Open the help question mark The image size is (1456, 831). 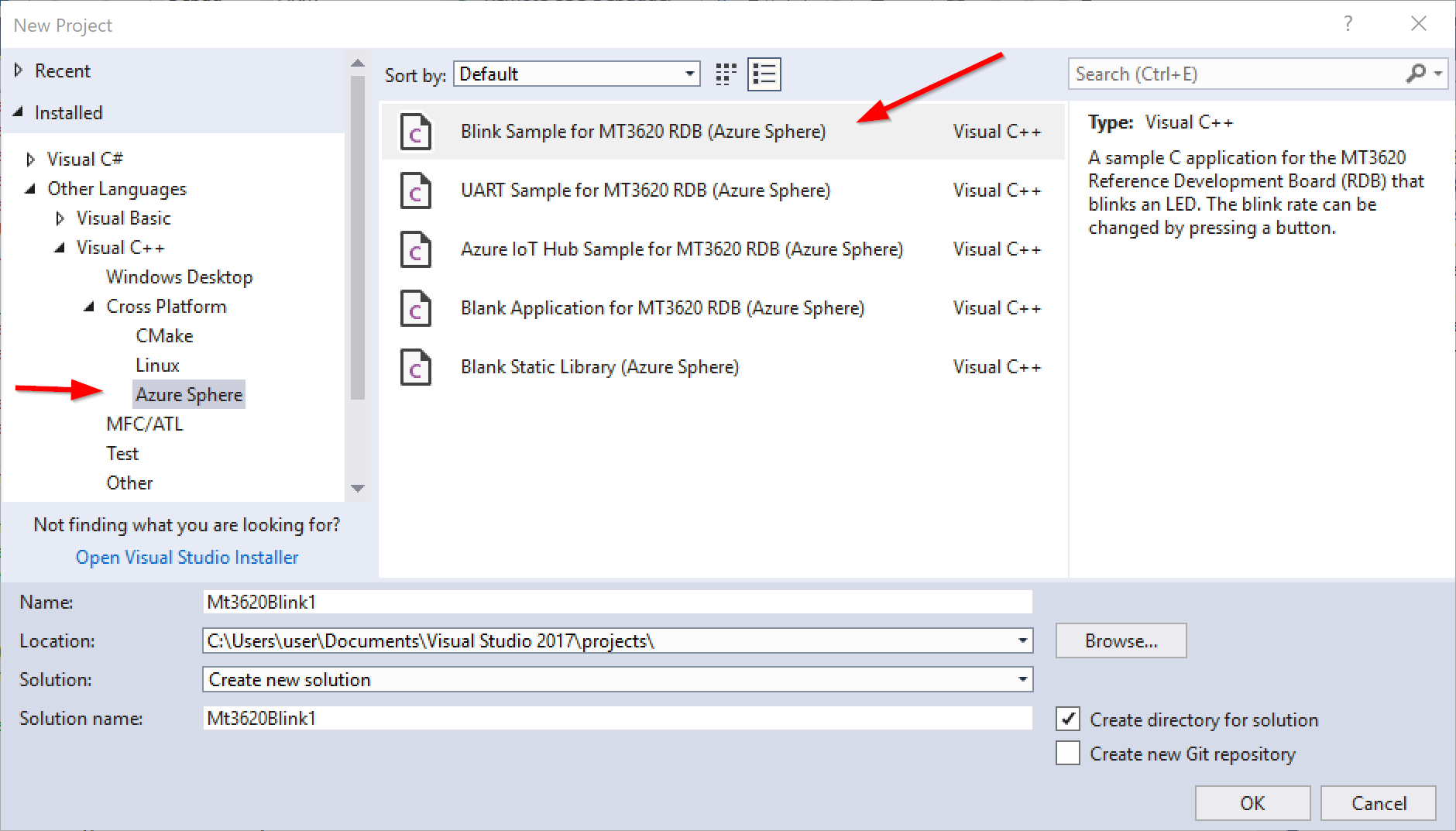(x=1348, y=24)
